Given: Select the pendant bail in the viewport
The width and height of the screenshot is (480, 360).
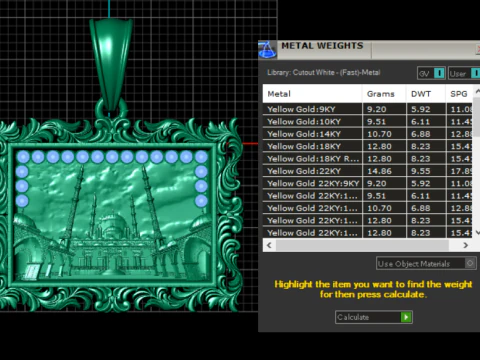Looking at the screenshot, I should click(x=111, y=62).
